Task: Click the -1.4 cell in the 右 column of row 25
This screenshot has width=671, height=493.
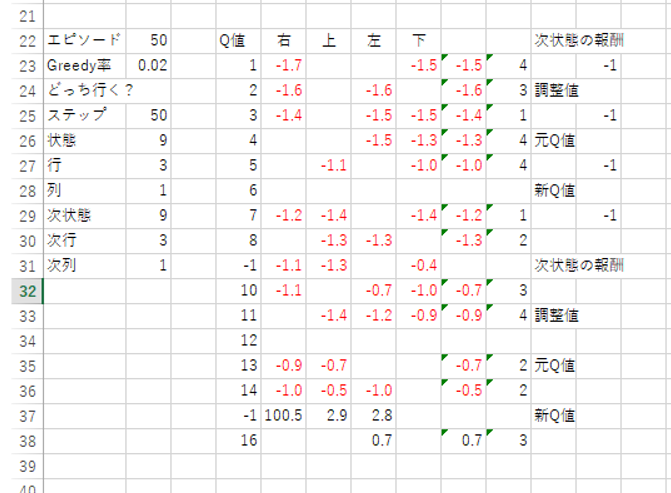Action: 283,116
